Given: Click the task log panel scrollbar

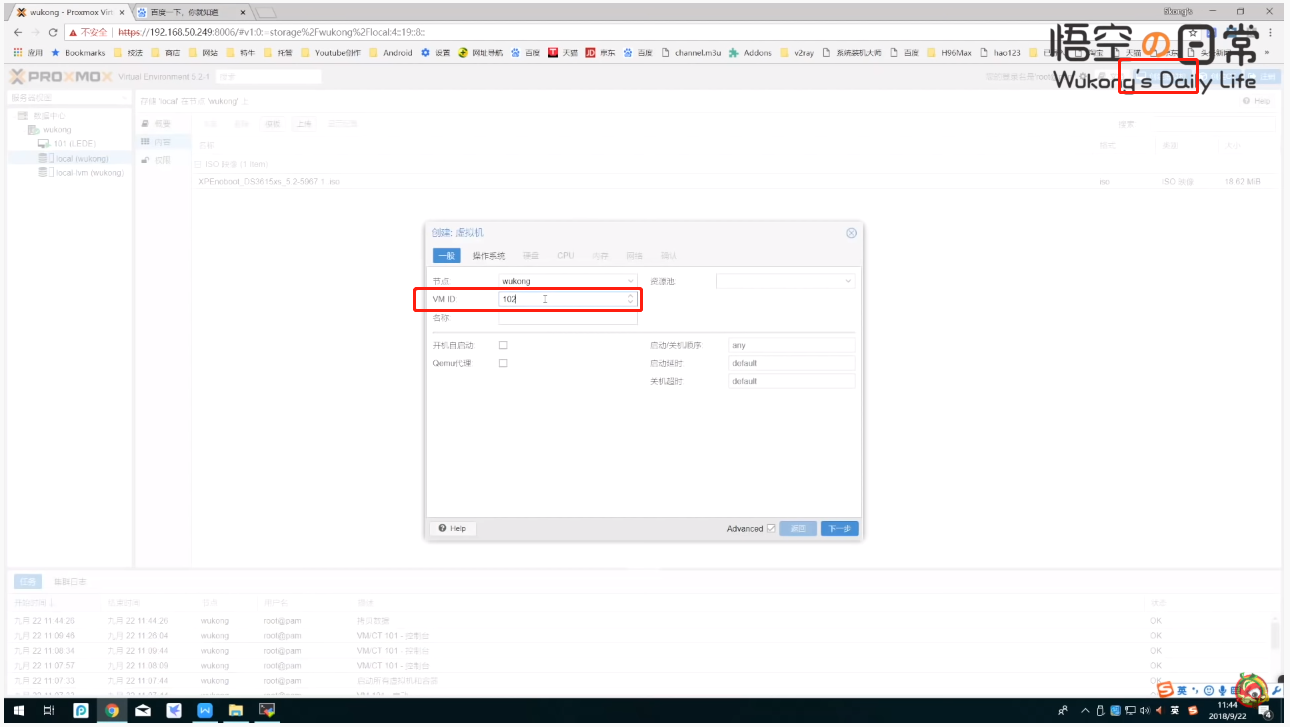Looking at the screenshot, I should [x=1275, y=635].
